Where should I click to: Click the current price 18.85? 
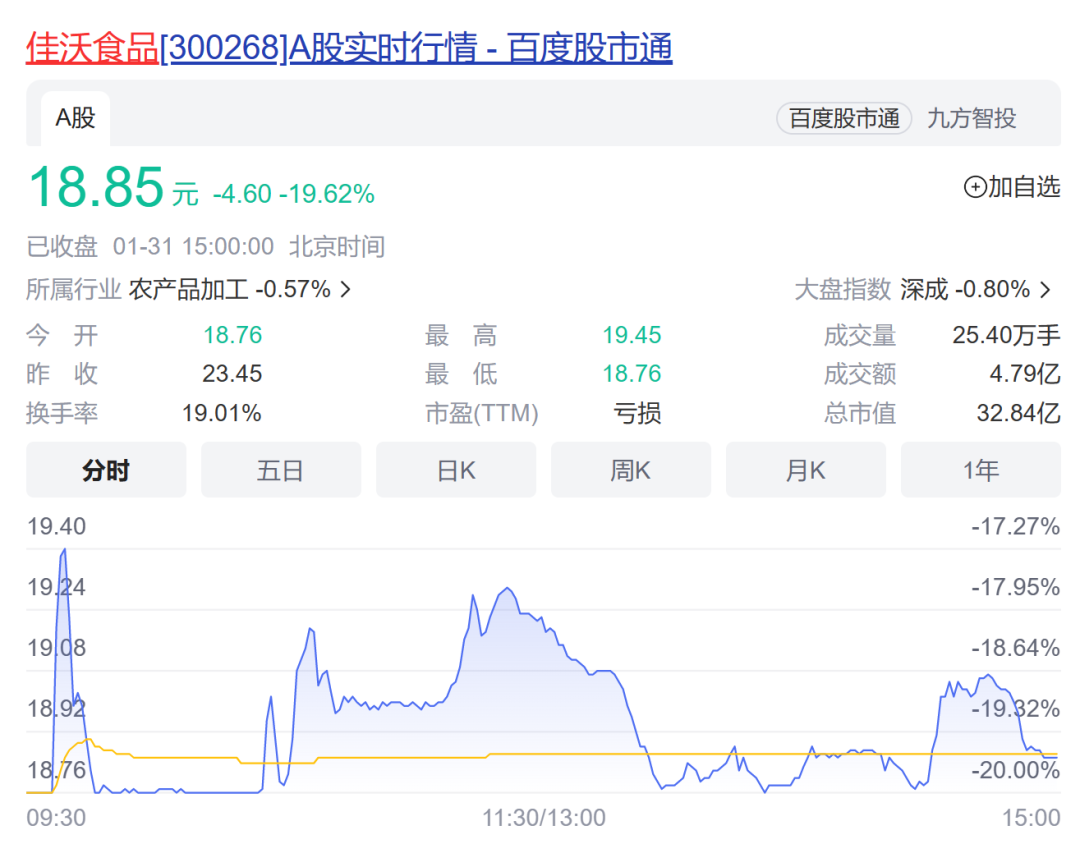point(96,187)
